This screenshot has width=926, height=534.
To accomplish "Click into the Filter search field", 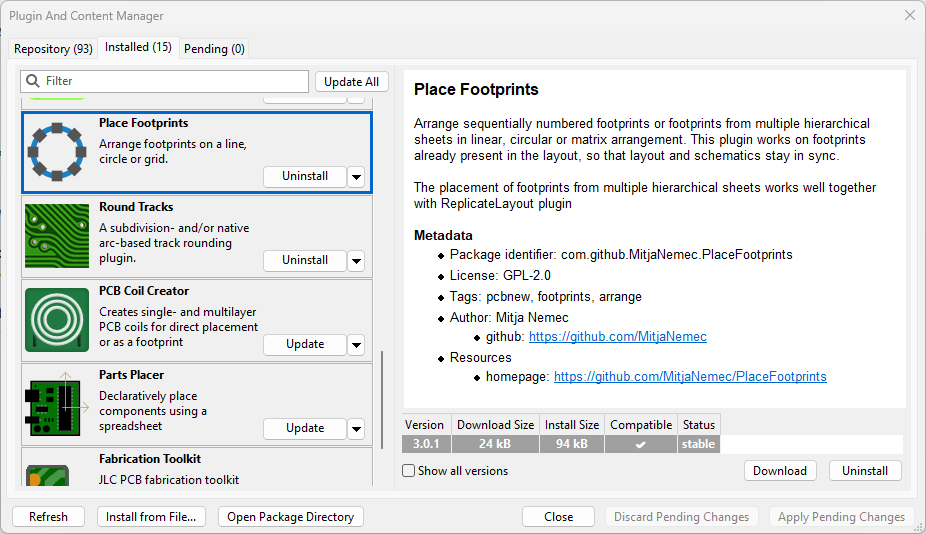I will [170, 81].
